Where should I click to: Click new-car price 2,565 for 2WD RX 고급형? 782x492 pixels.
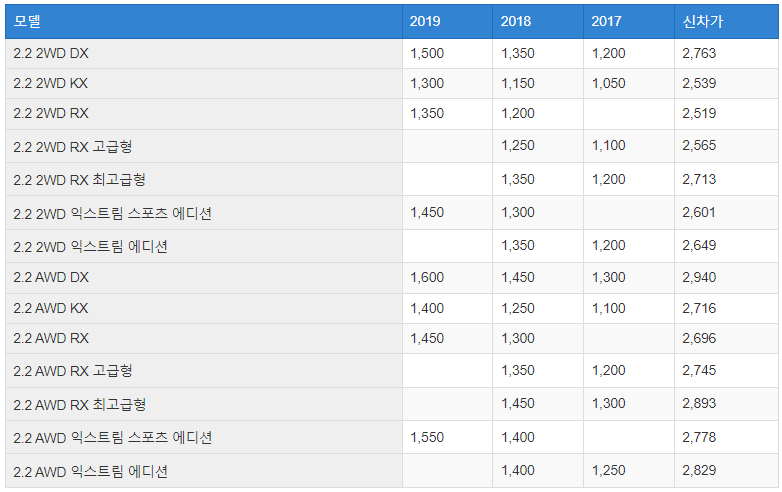pos(699,146)
